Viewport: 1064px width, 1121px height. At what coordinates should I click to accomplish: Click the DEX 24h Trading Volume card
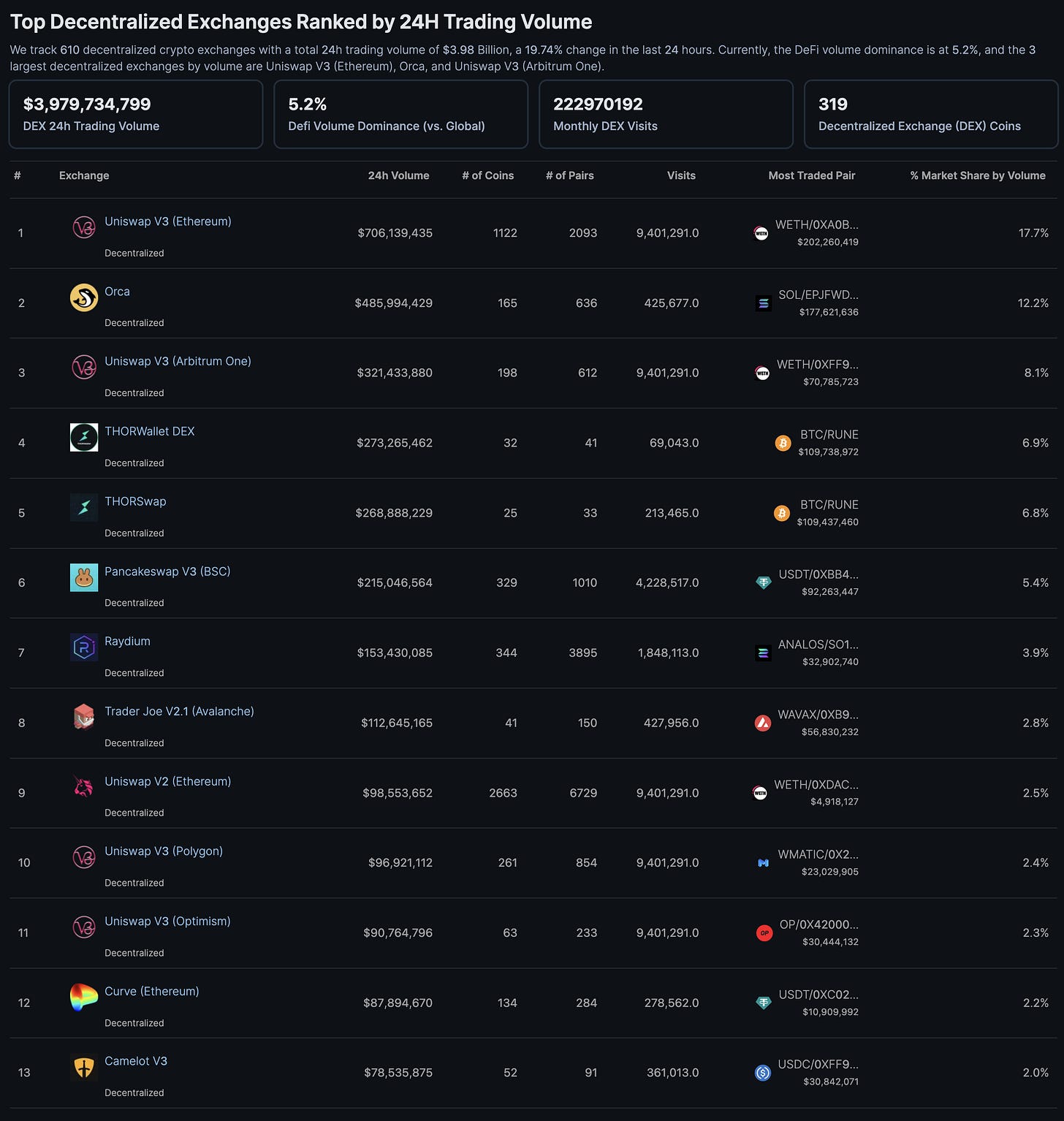click(x=136, y=115)
